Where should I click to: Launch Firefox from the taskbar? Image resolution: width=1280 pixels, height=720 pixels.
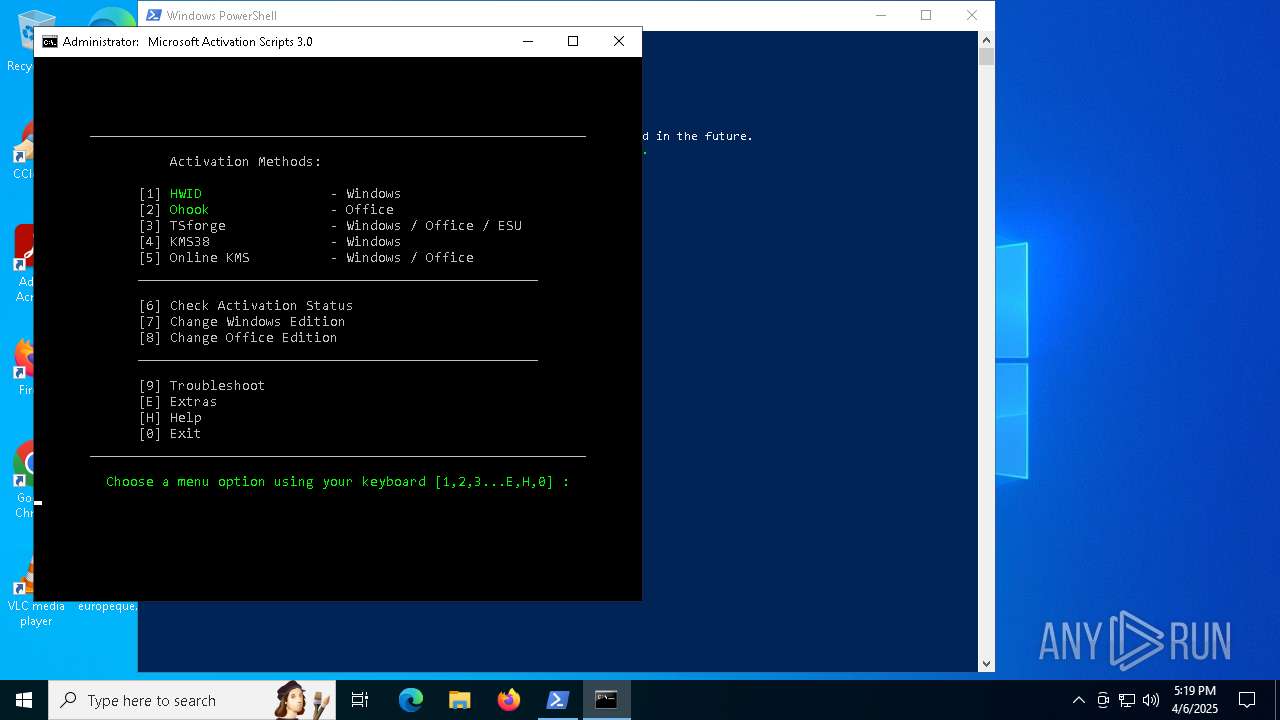[509, 700]
